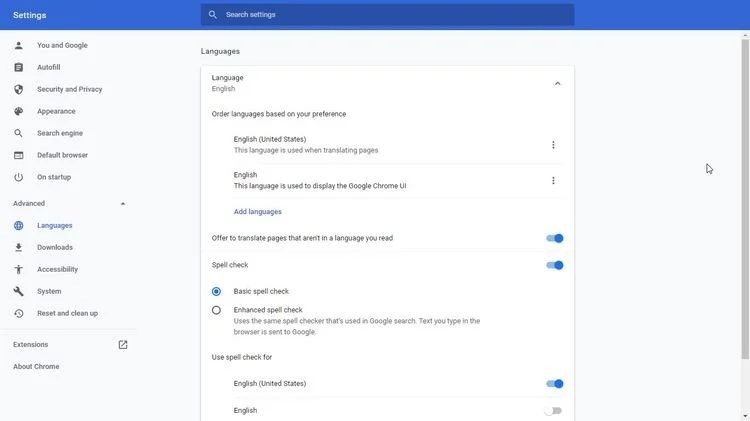Open more options for English (United States)
Image resolution: width=750 pixels, height=421 pixels.
pos(553,145)
